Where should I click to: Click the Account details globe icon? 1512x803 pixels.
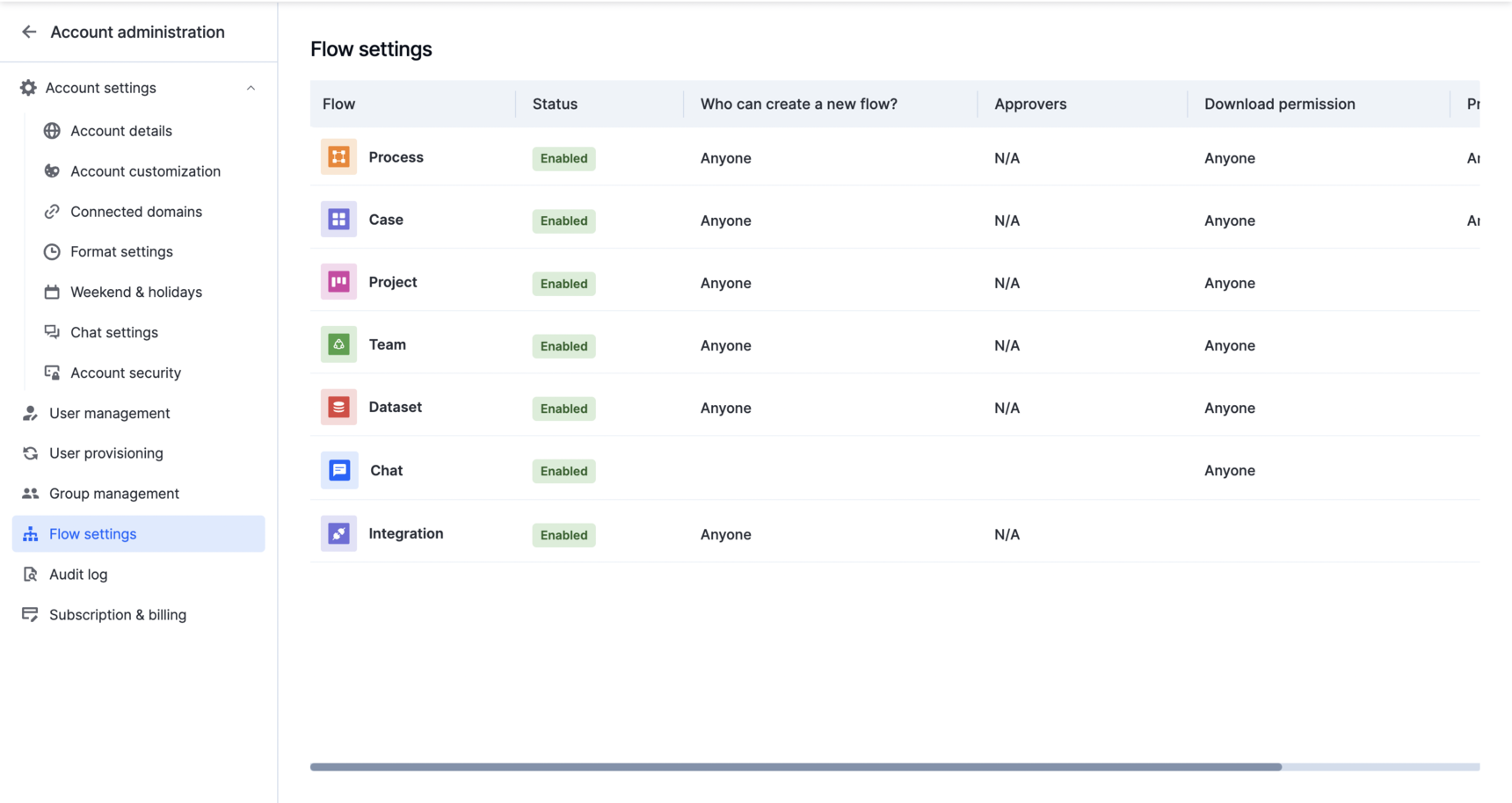(x=52, y=131)
